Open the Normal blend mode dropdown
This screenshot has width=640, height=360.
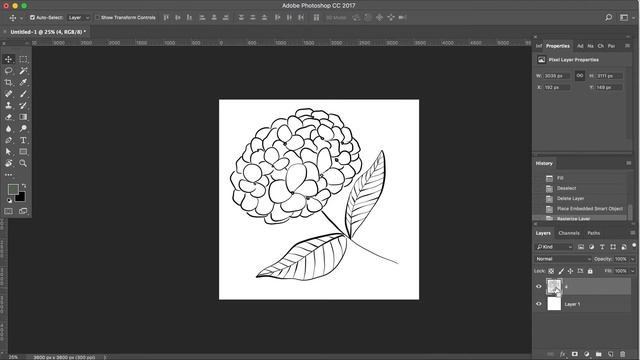[563, 259]
